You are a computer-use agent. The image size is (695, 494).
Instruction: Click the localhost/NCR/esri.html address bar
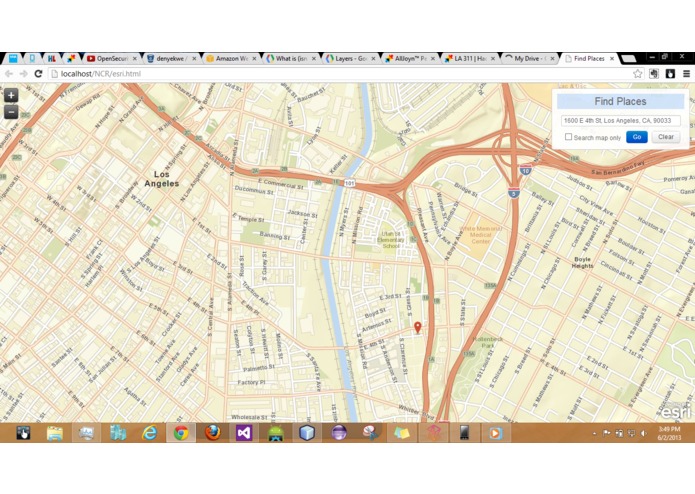tap(339, 74)
